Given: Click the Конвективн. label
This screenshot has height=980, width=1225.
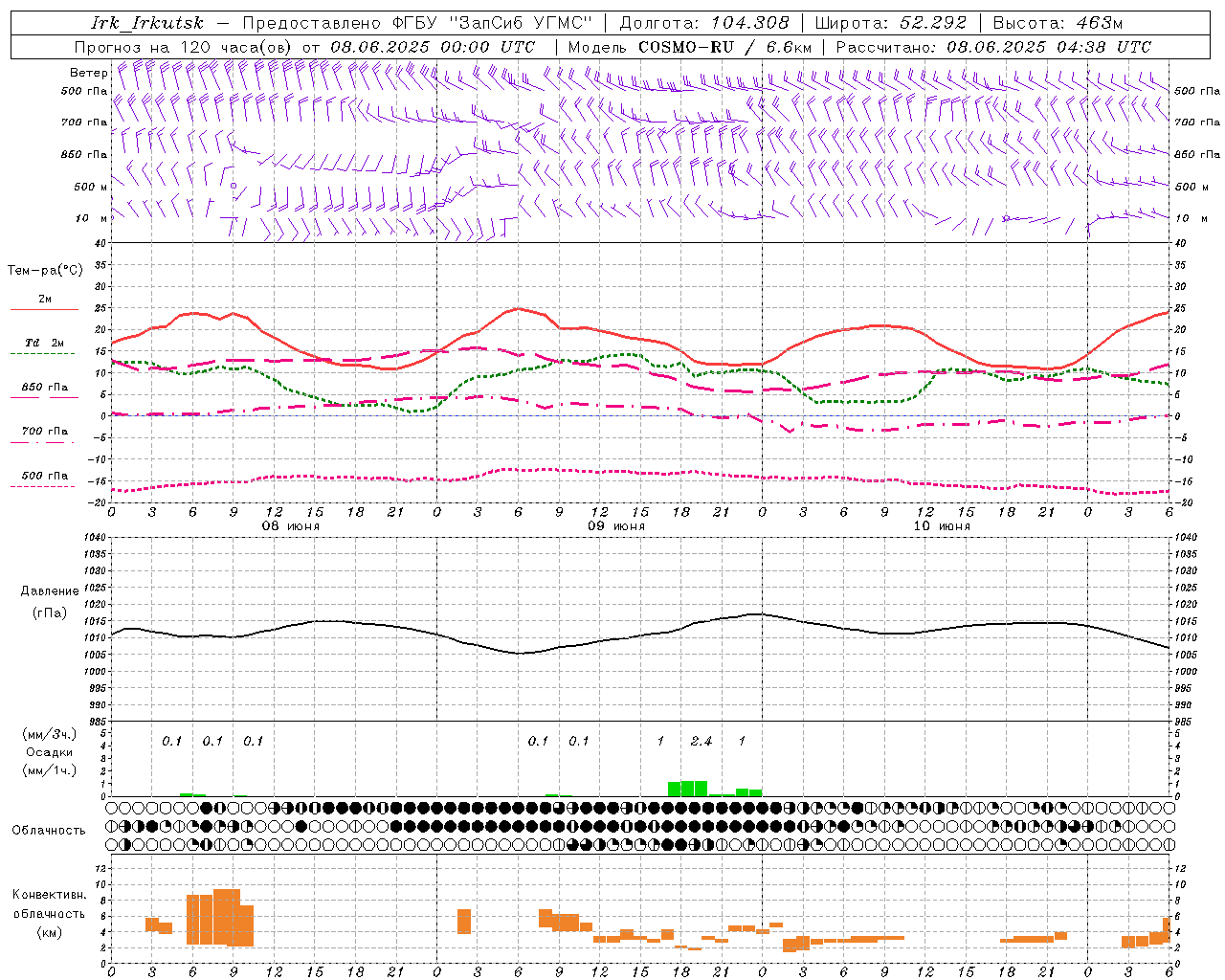Looking at the screenshot, I should click(49, 895).
